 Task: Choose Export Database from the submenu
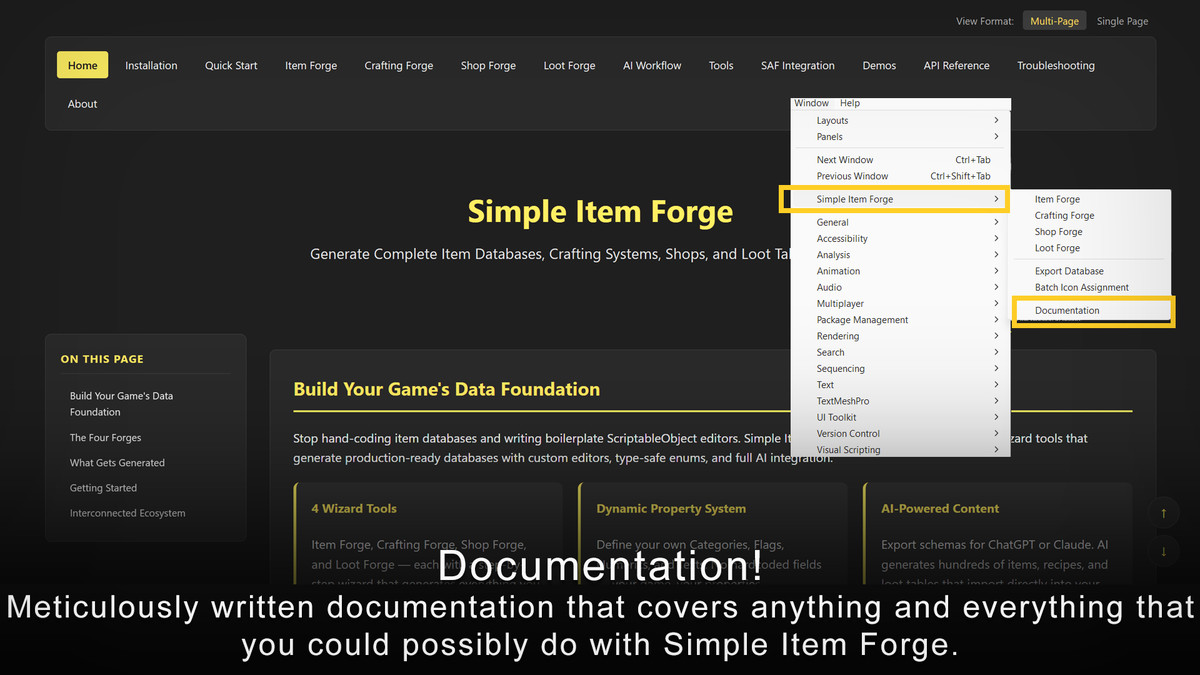pyautogui.click(x=1071, y=270)
